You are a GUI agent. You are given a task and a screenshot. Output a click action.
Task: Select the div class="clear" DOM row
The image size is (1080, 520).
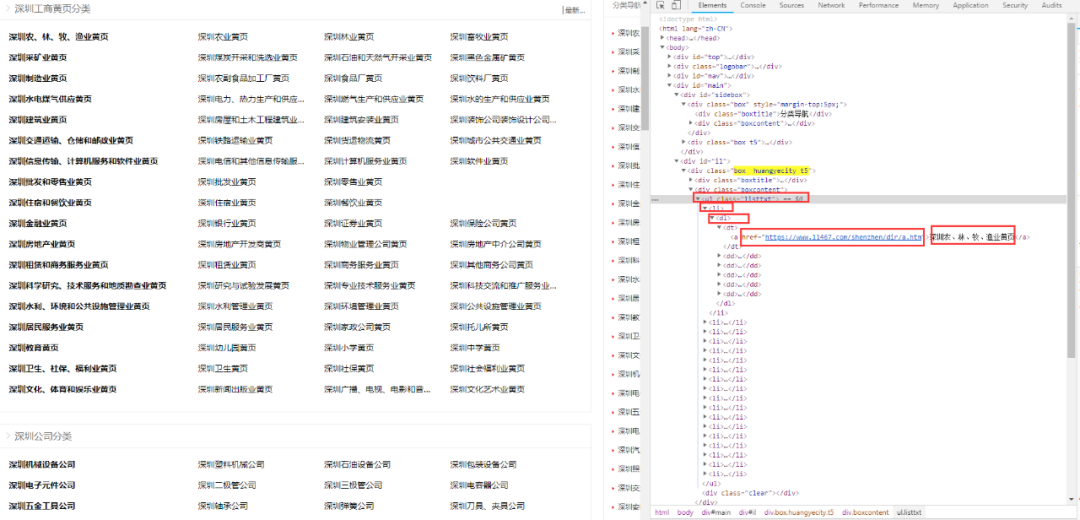pyautogui.click(x=750, y=493)
